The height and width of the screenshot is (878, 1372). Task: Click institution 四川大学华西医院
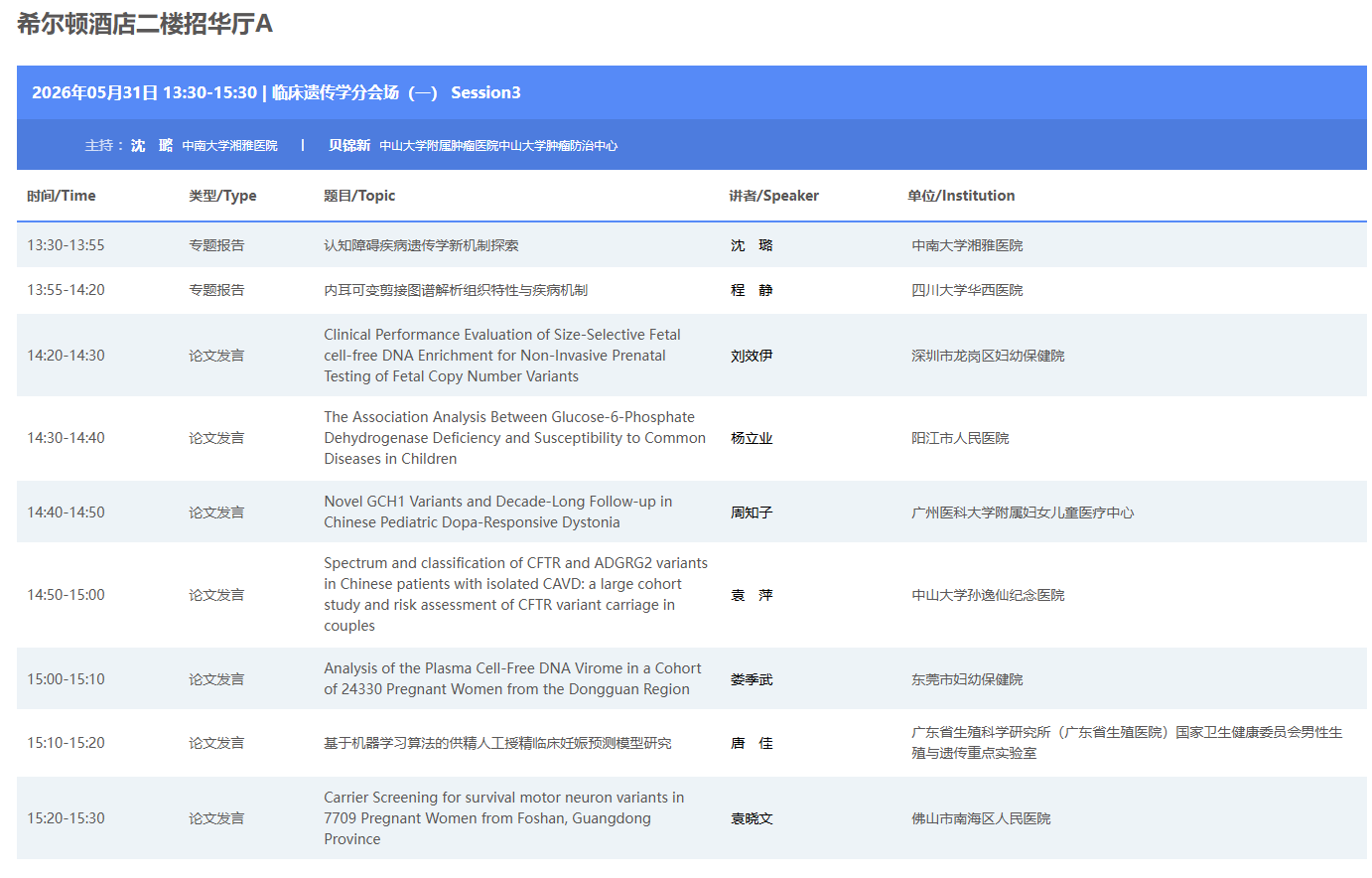click(967, 290)
